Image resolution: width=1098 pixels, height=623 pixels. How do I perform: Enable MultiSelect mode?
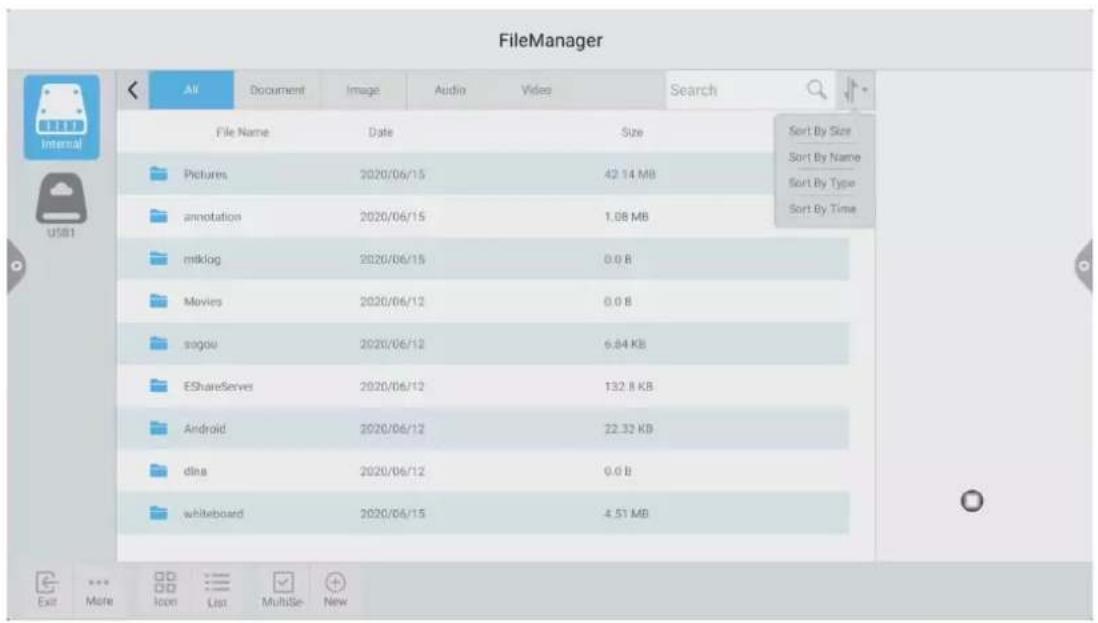282,589
